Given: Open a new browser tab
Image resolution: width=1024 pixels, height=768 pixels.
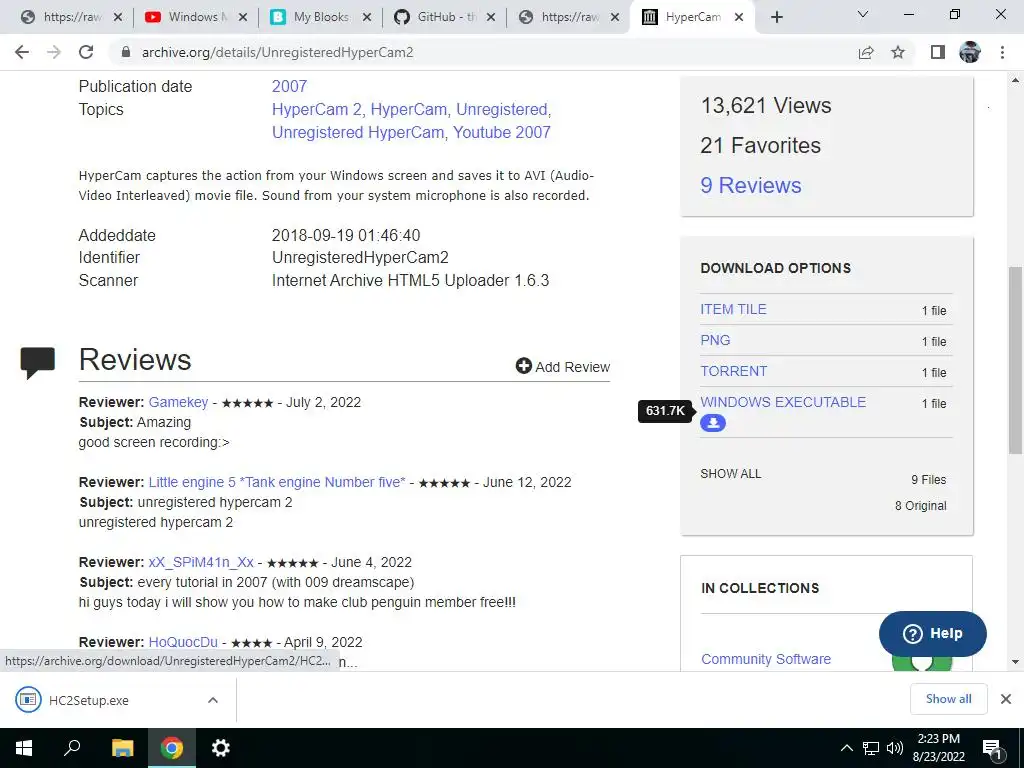Looking at the screenshot, I should (x=776, y=17).
